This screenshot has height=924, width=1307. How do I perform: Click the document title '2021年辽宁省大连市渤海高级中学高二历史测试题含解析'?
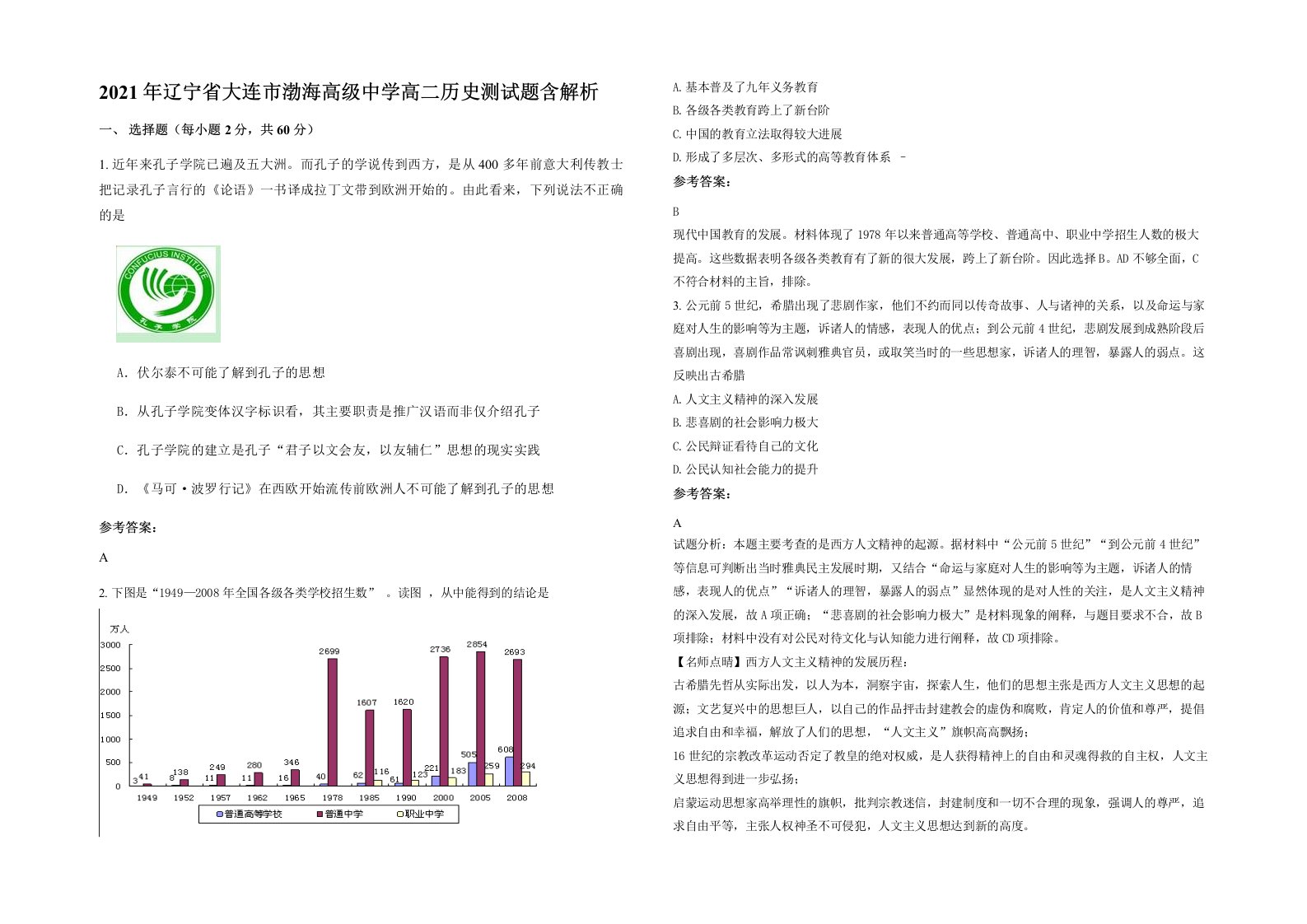pos(349,91)
